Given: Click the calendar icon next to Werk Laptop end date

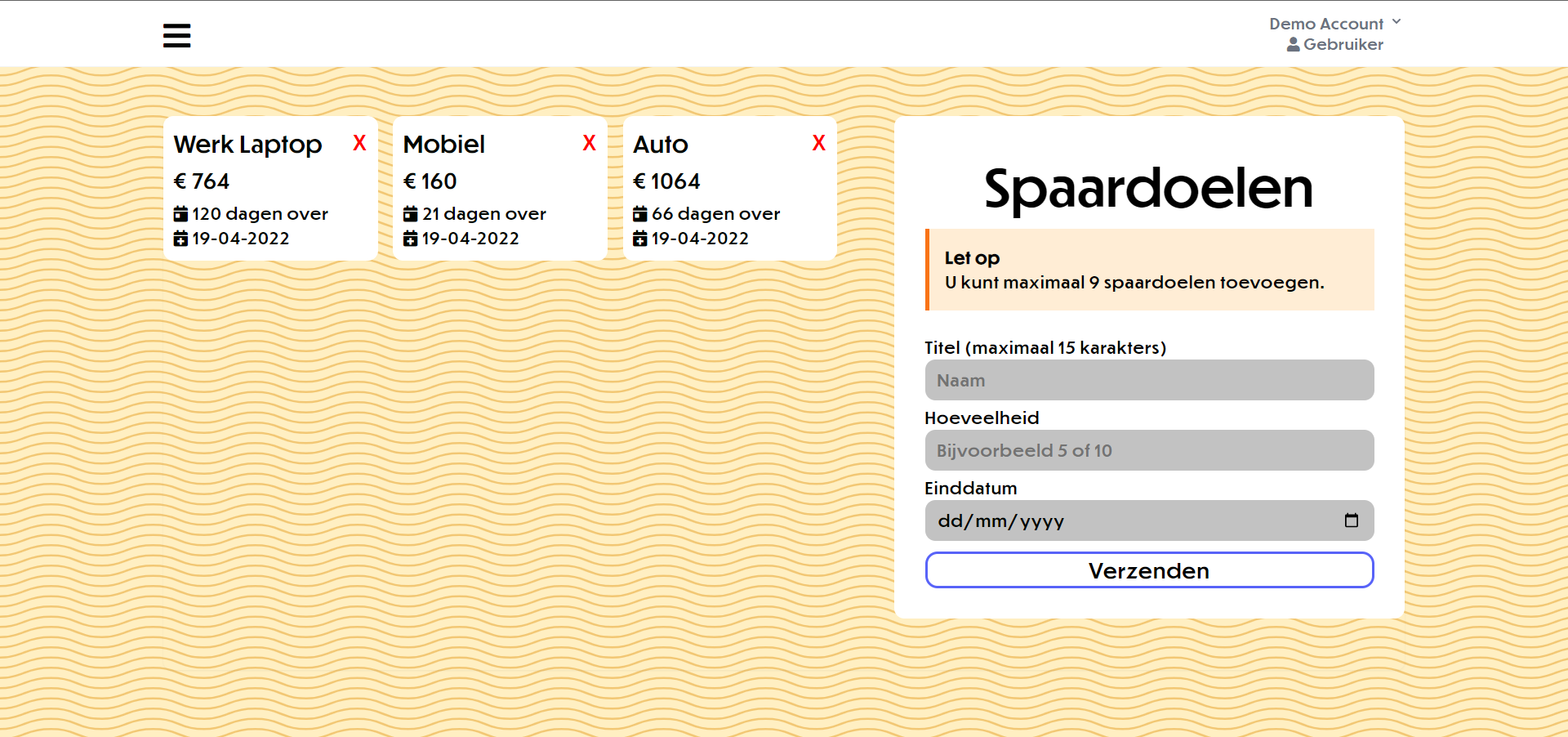Looking at the screenshot, I should [181, 238].
